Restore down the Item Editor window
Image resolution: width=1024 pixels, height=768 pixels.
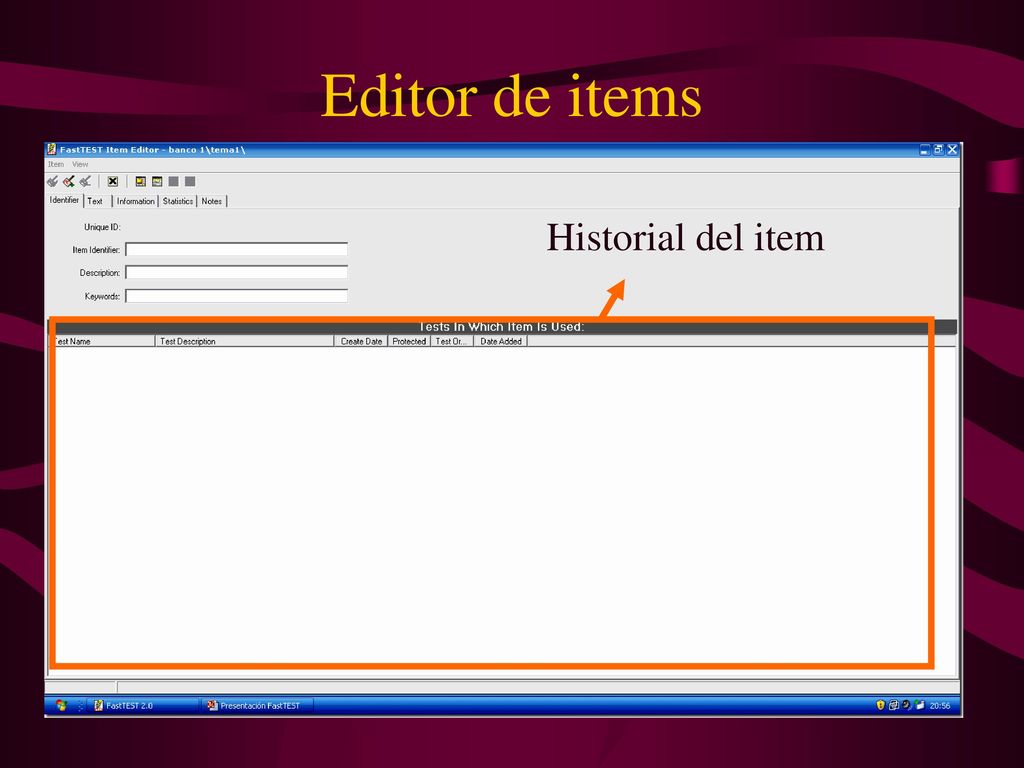(x=938, y=150)
